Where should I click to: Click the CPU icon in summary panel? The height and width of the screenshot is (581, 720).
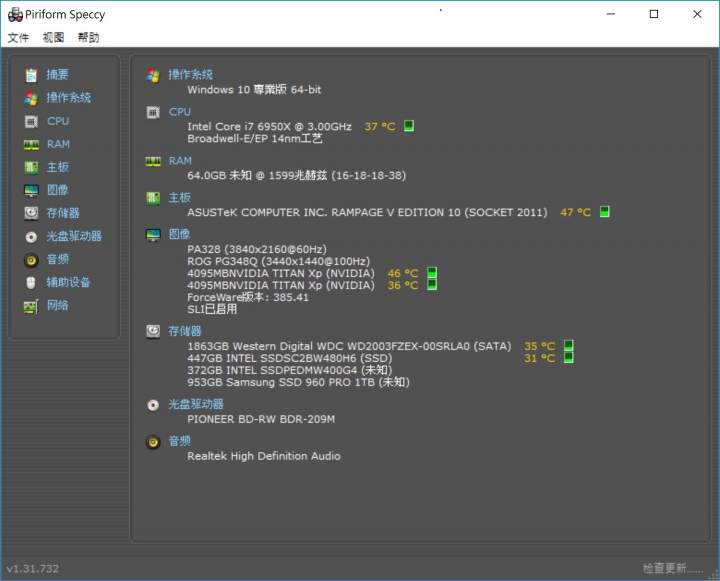click(x=153, y=113)
